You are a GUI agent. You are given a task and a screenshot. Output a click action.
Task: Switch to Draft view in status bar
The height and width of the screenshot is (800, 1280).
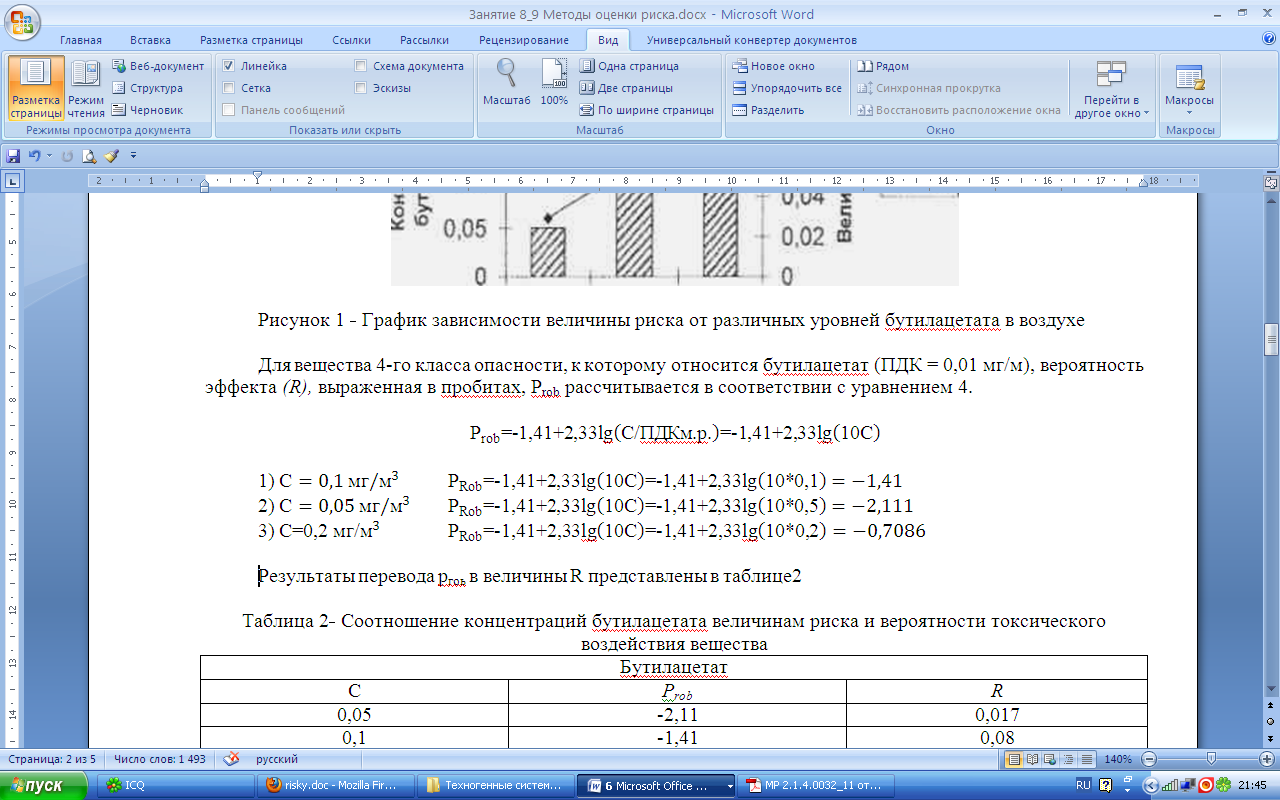tap(1088, 759)
